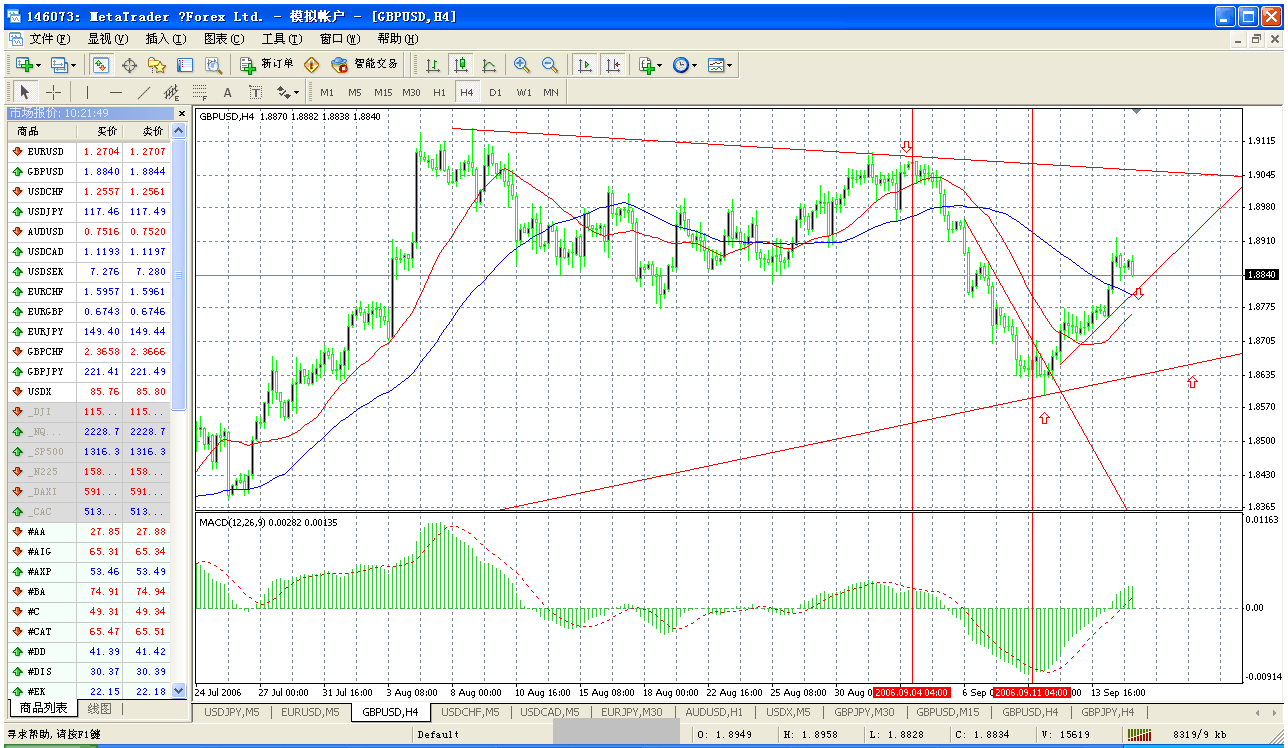This screenshot has width=1288, height=748.
Task: Toggle the Chart Shift option
Action: 613,64
